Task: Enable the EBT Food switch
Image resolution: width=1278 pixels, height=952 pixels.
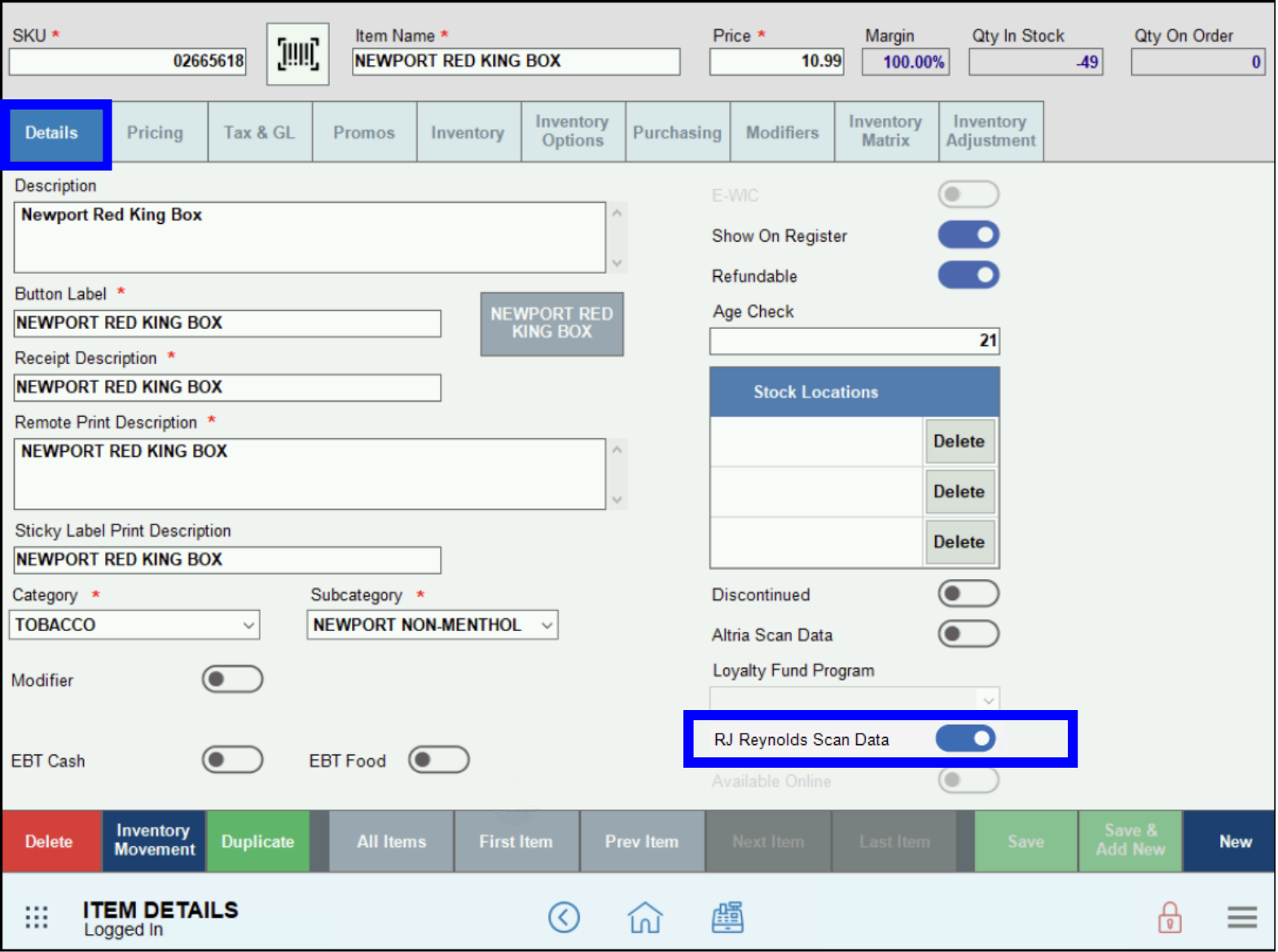Action: click(439, 760)
